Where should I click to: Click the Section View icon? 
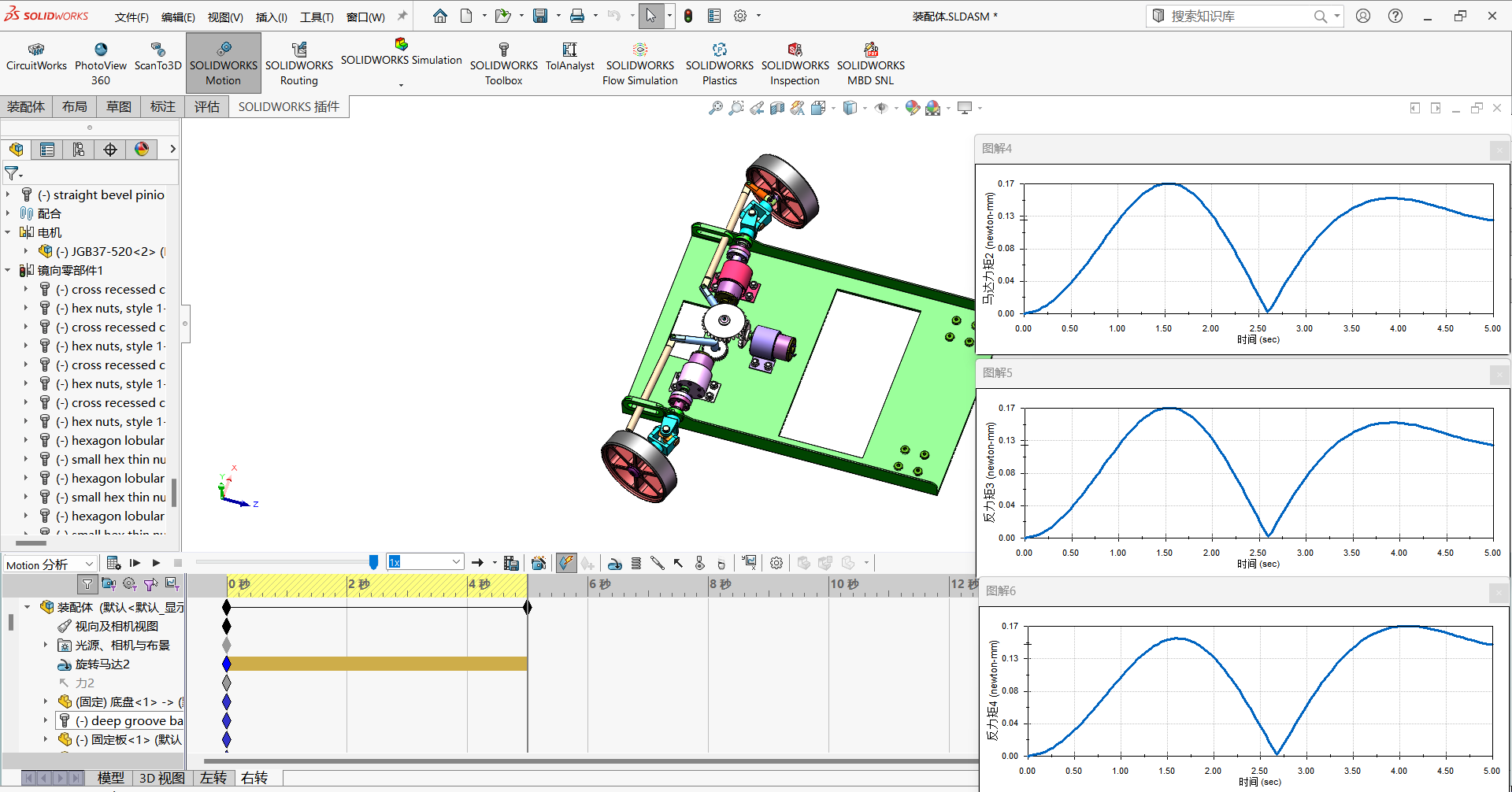[x=777, y=108]
